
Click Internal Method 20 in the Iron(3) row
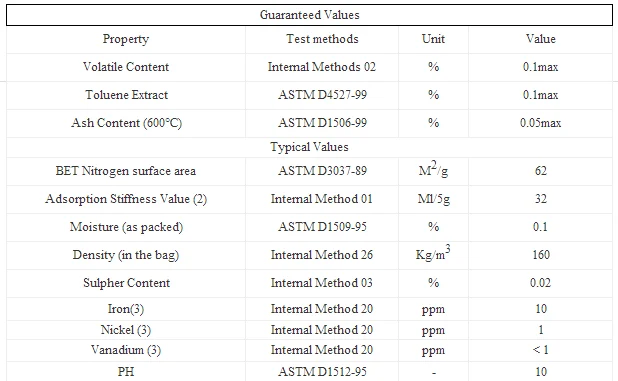322,309
